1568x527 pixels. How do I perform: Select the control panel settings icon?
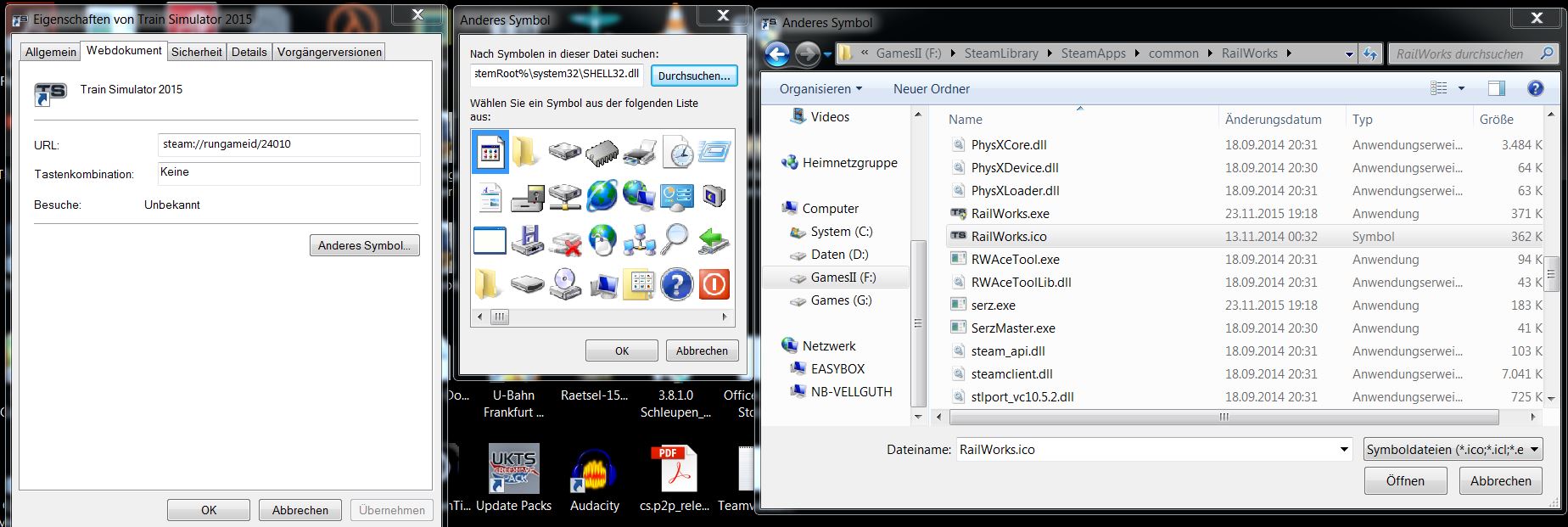coord(676,197)
